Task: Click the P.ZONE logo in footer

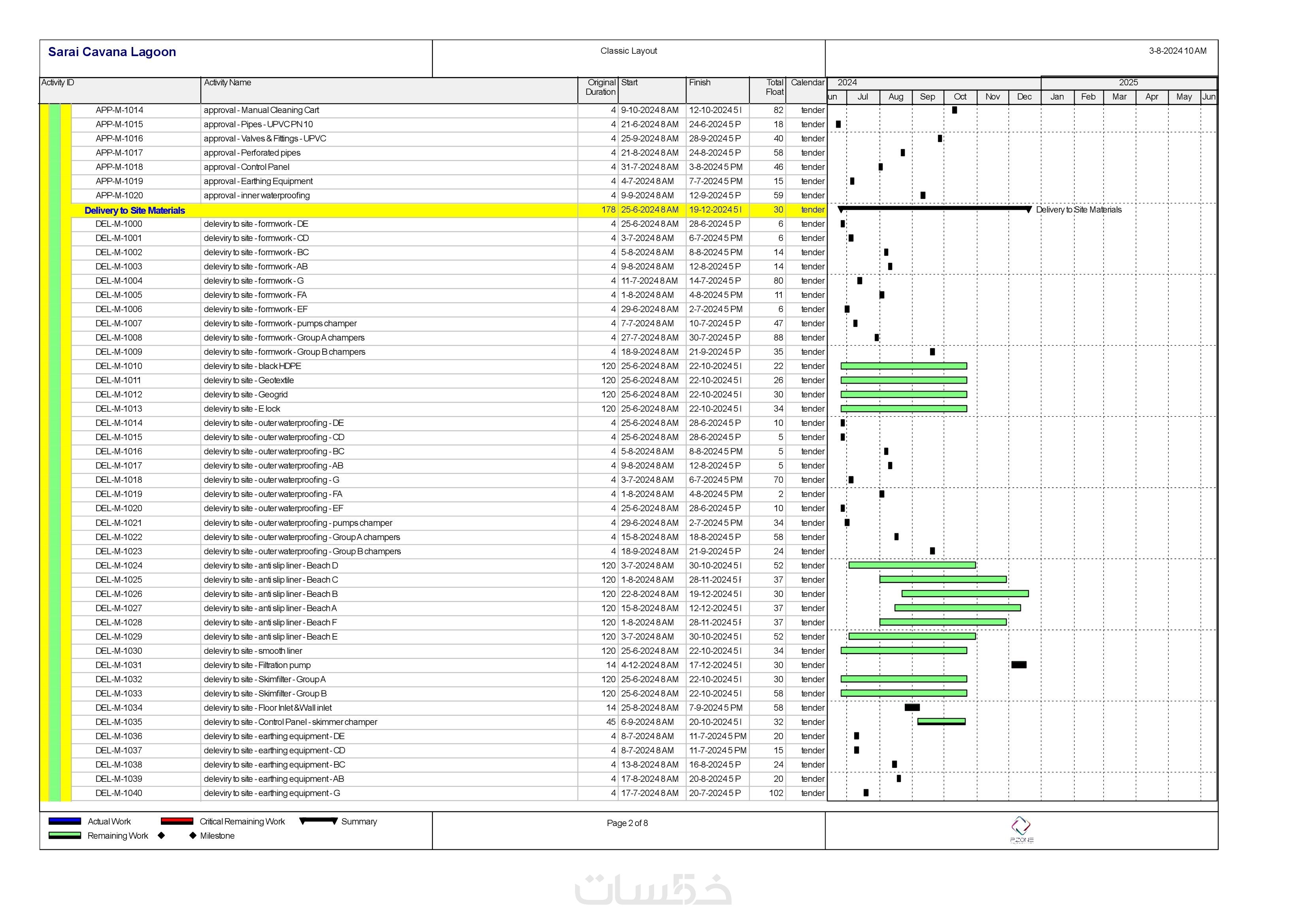Action: pyautogui.click(x=1021, y=830)
